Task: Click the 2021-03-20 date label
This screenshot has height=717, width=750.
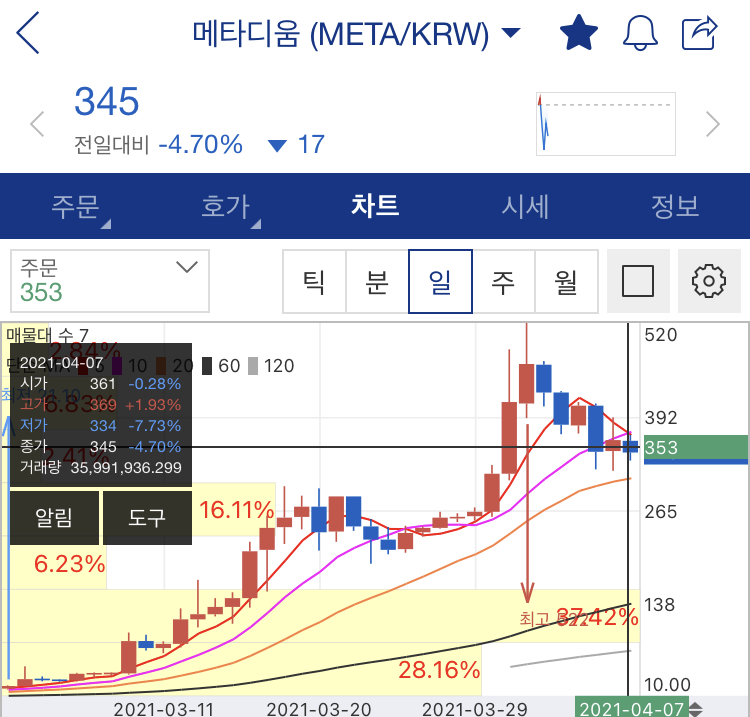Action: pyautogui.click(x=319, y=709)
